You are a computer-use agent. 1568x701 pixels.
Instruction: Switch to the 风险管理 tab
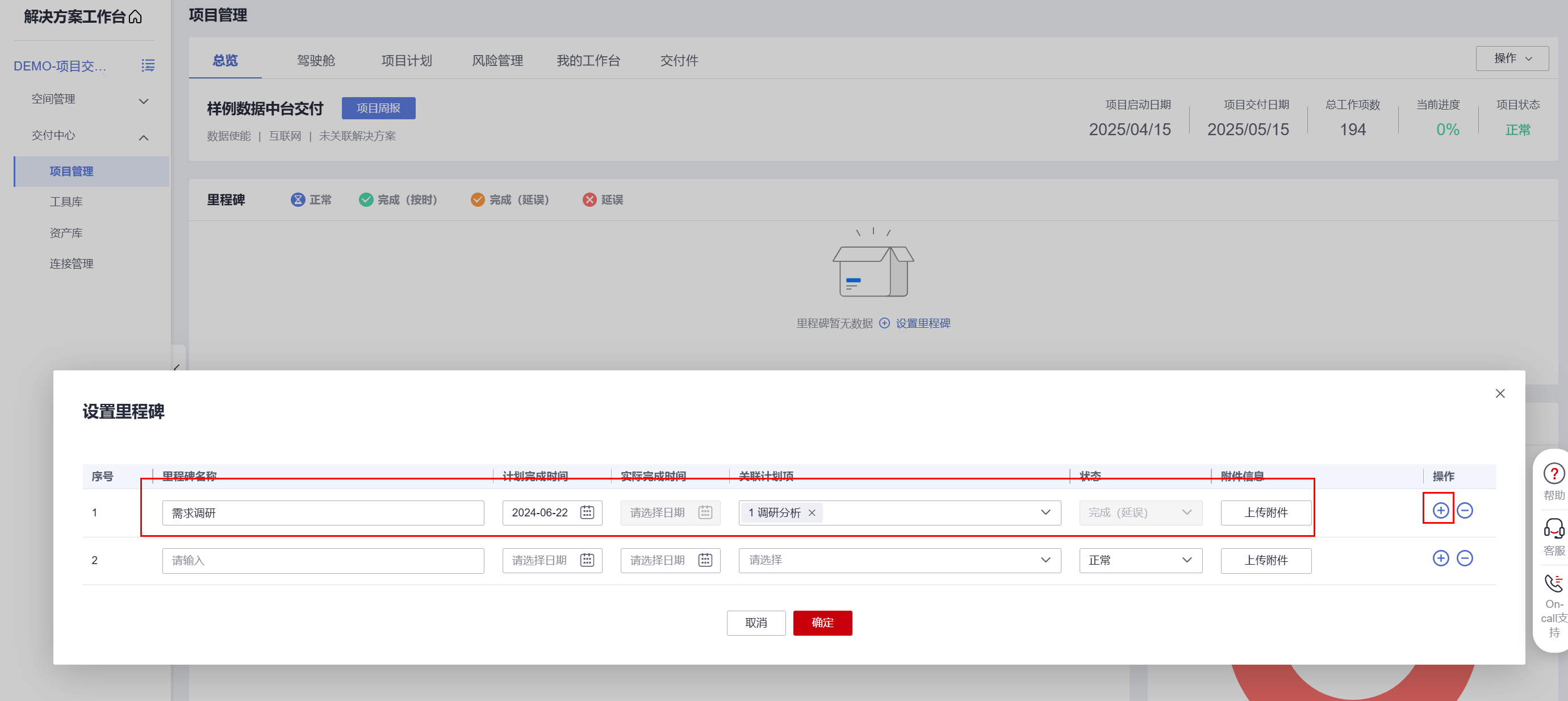tap(497, 60)
